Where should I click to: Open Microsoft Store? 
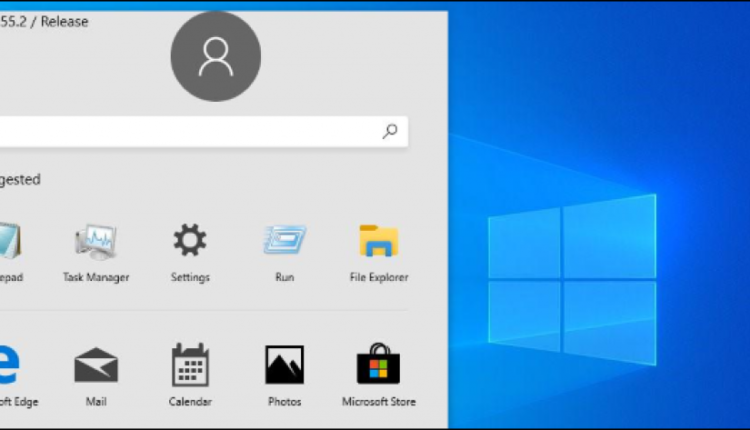pos(379,375)
